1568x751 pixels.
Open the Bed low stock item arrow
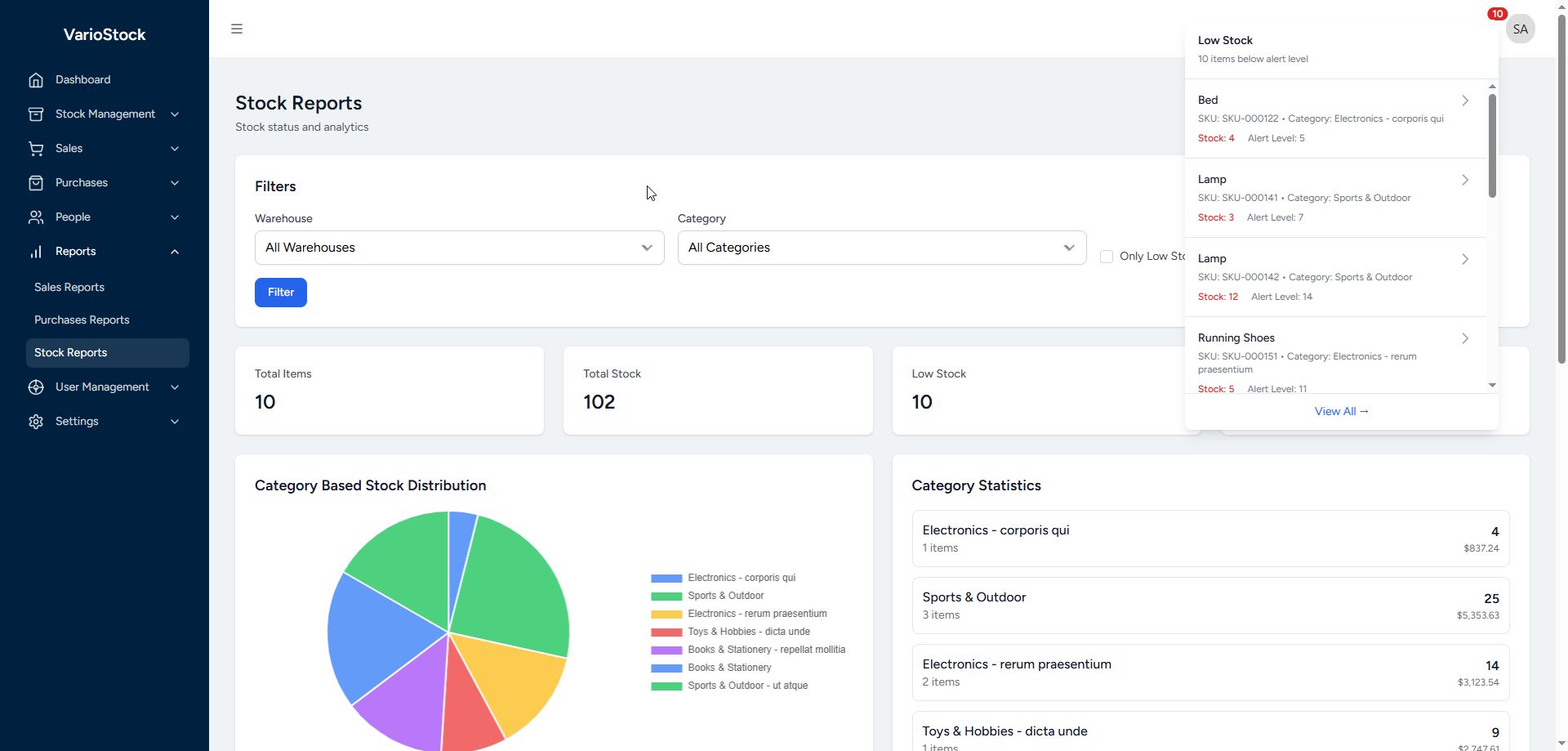(1465, 101)
